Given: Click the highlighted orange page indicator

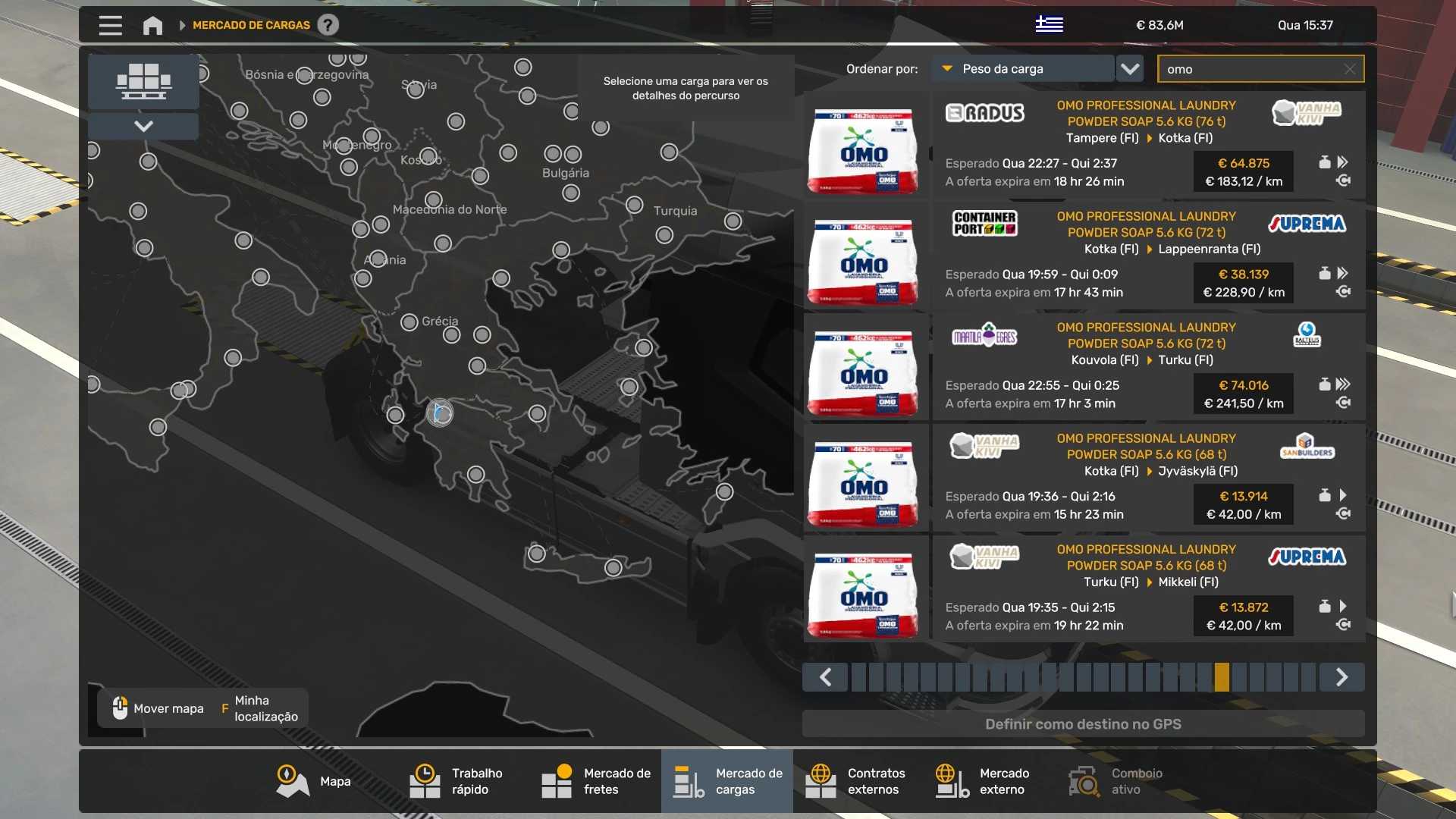Looking at the screenshot, I should point(1222,677).
